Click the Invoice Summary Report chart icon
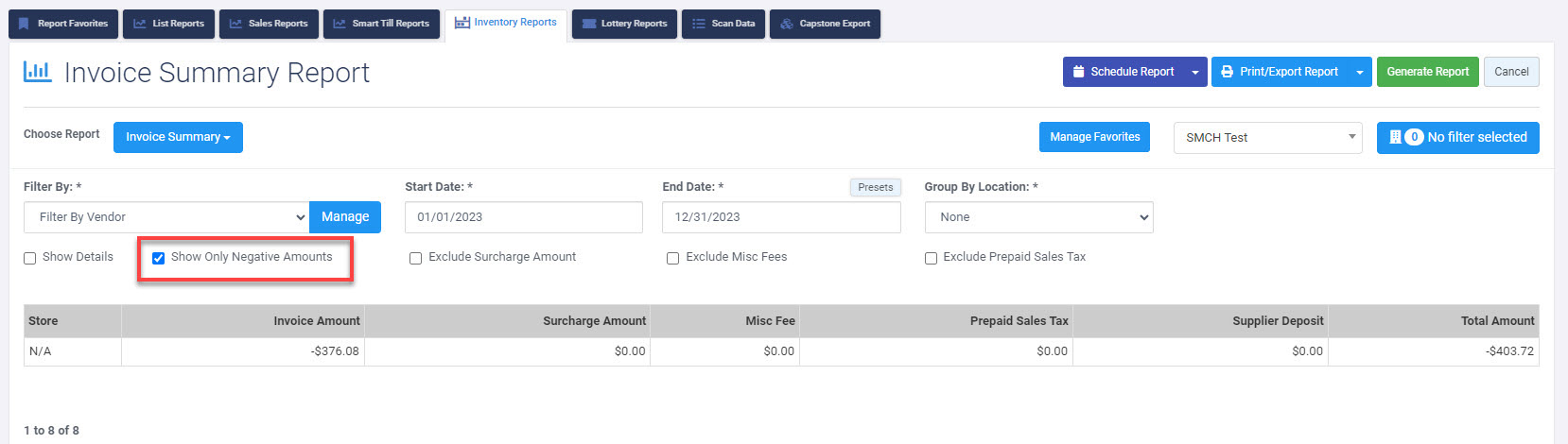The height and width of the screenshot is (444, 1568). coord(38,72)
